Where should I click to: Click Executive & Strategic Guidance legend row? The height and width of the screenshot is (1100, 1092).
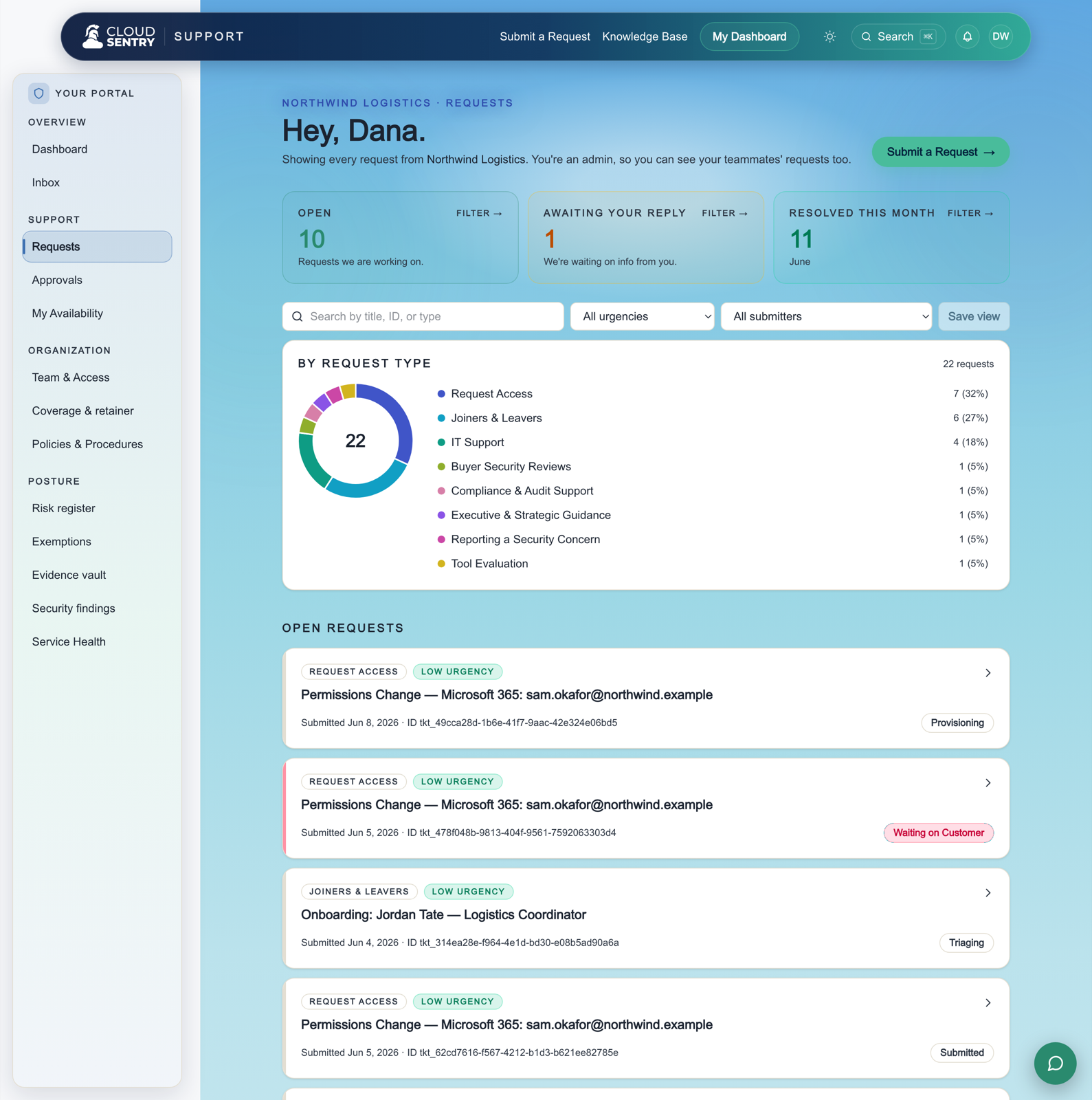(x=713, y=515)
